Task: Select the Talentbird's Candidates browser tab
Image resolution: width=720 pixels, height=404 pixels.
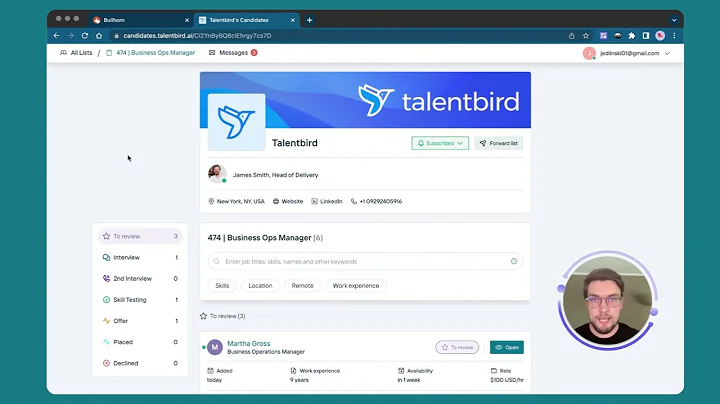Action: coord(247,20)
